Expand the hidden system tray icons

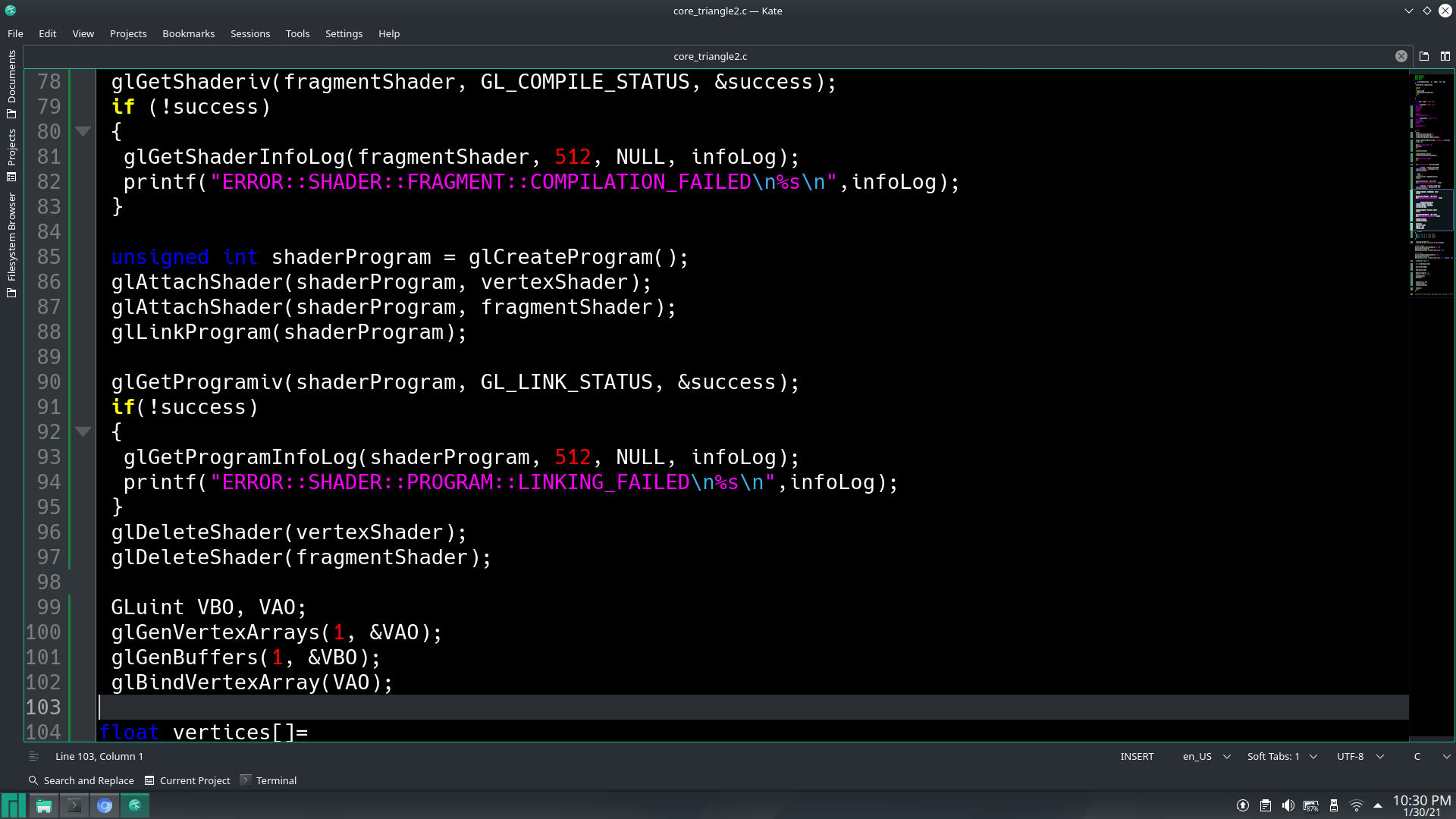[1379, 805]
